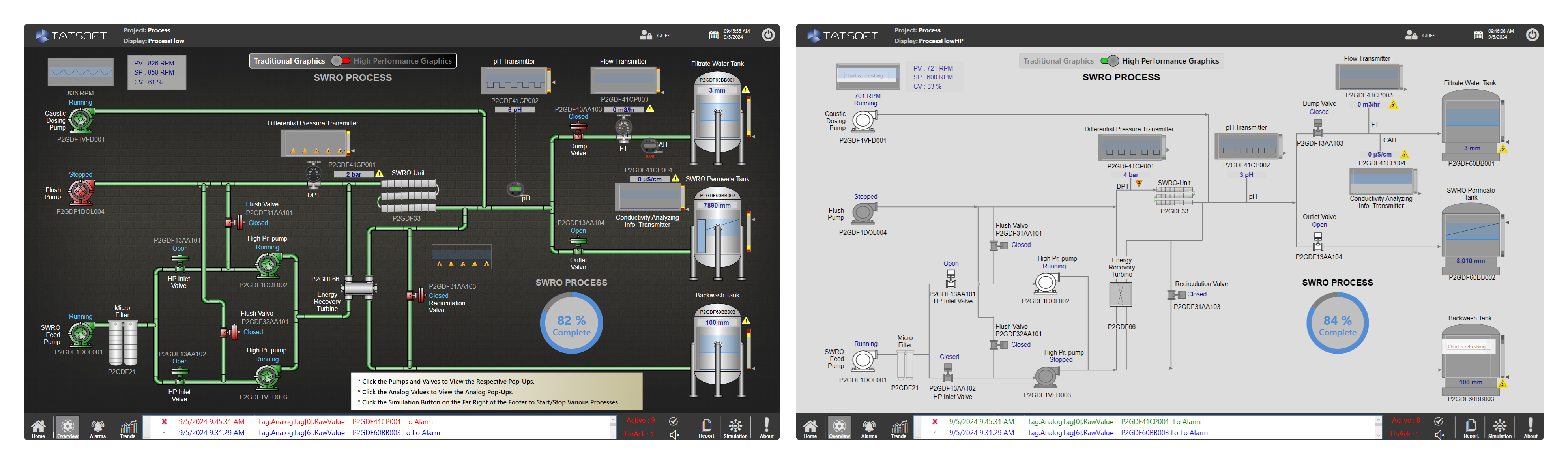Click '6 pH' value in dark panel
Screen dimensions: 1568x464
515,110
